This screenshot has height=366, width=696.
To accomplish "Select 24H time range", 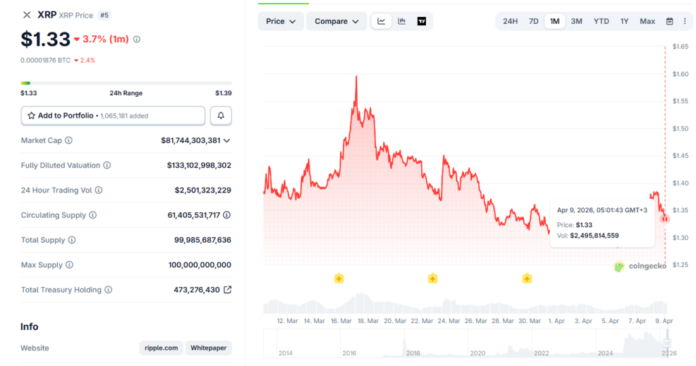I will [x=510, y=21].
